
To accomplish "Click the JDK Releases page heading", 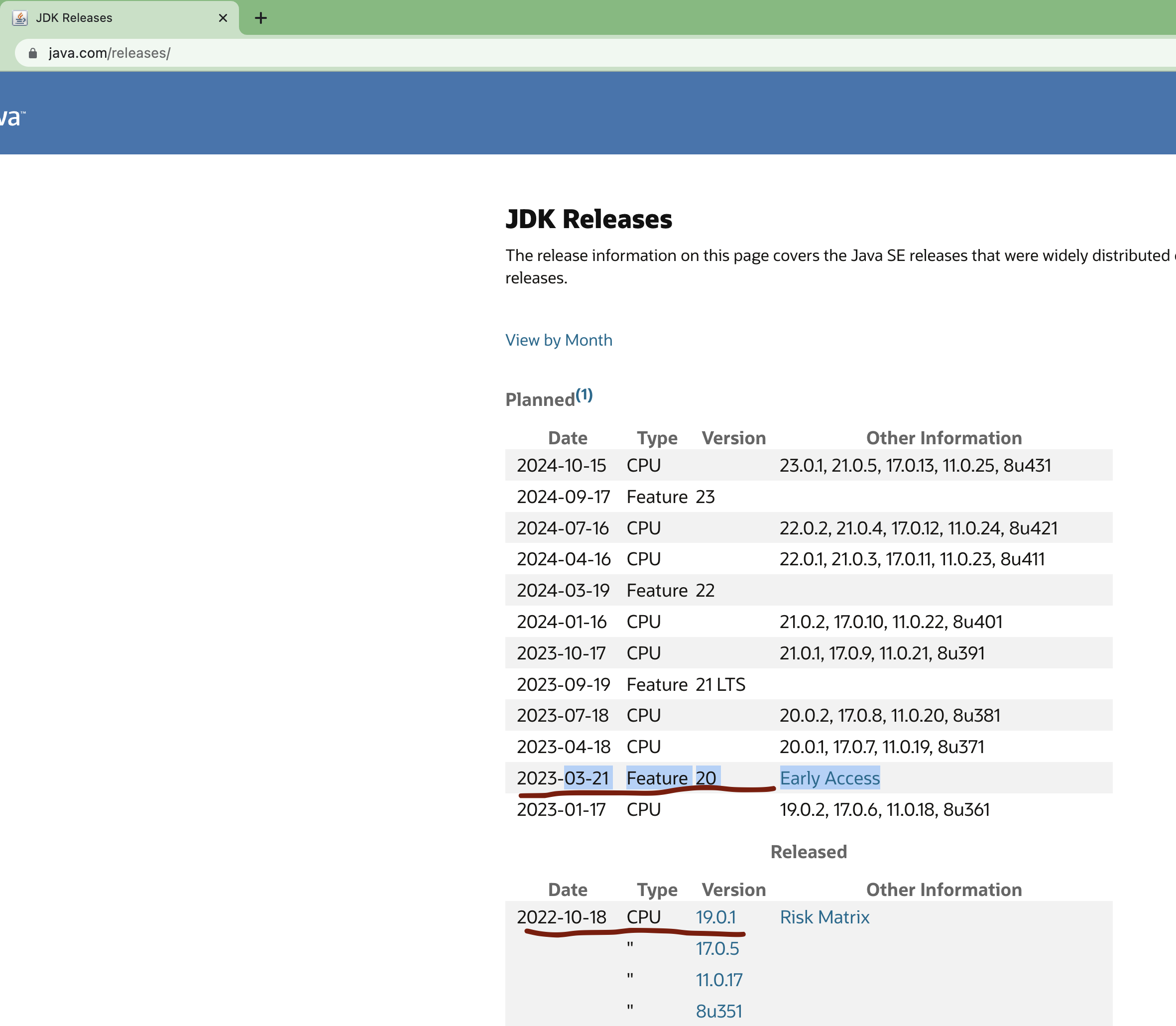I will (588, 219).
